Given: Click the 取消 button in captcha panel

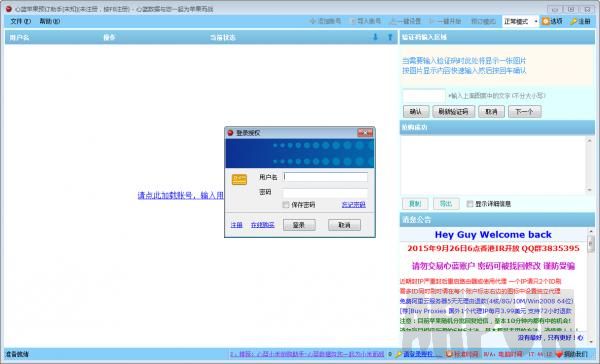Looking at the screenshot, I should [x=491, y=111].
